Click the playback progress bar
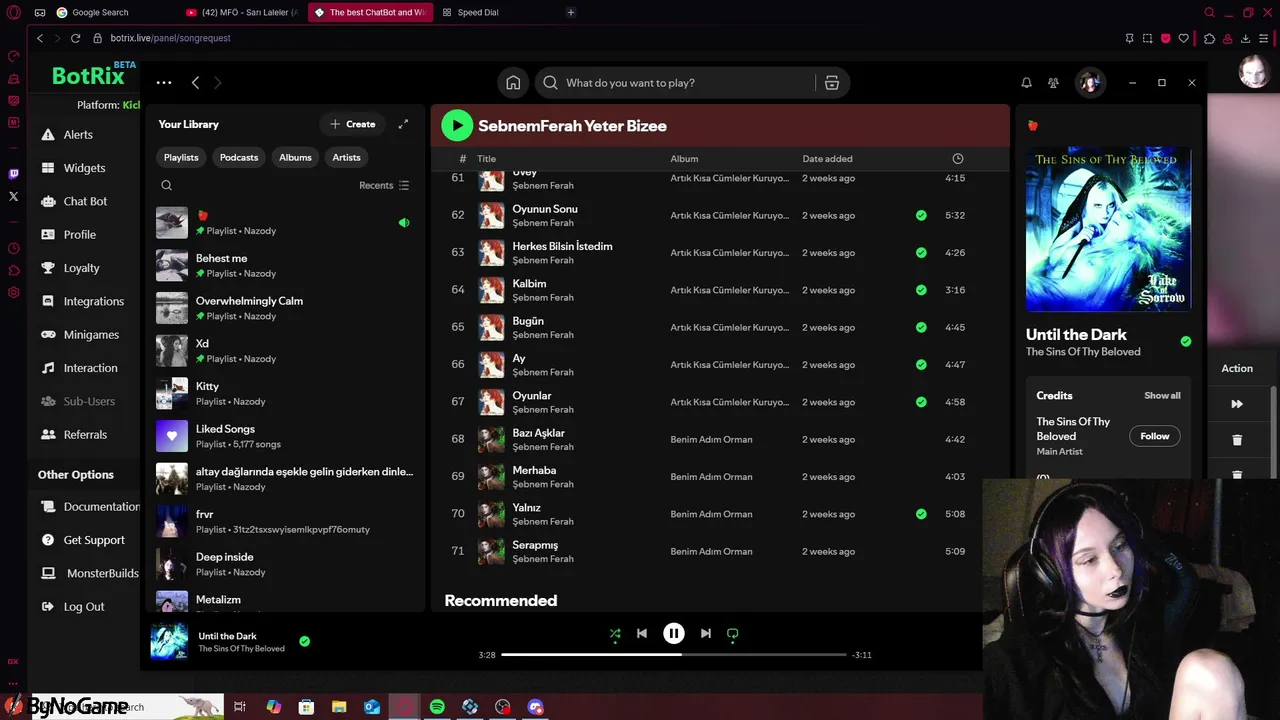The width and height of the screenshot is (1280, 720). [x=674, y=655]
